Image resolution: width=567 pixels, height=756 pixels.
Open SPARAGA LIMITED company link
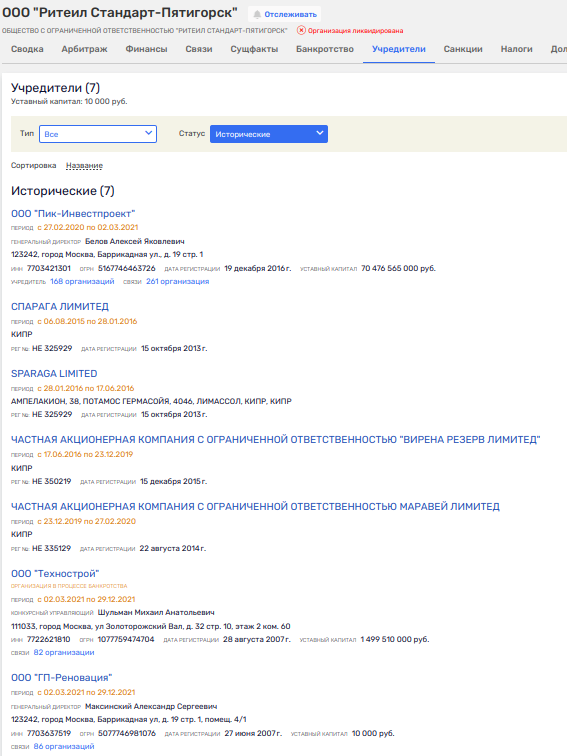coord(54,374)
